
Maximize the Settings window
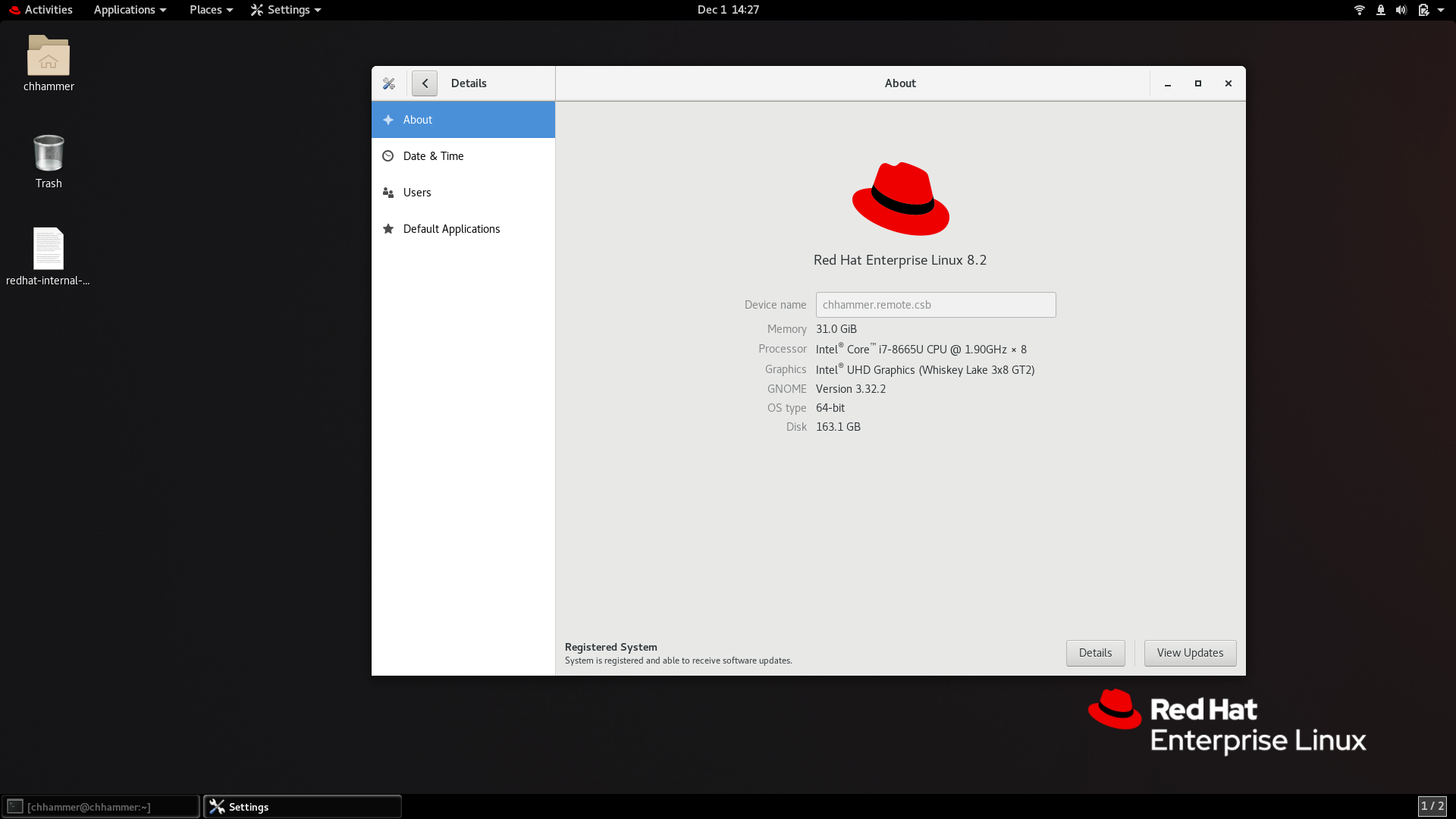(1198, 83)
